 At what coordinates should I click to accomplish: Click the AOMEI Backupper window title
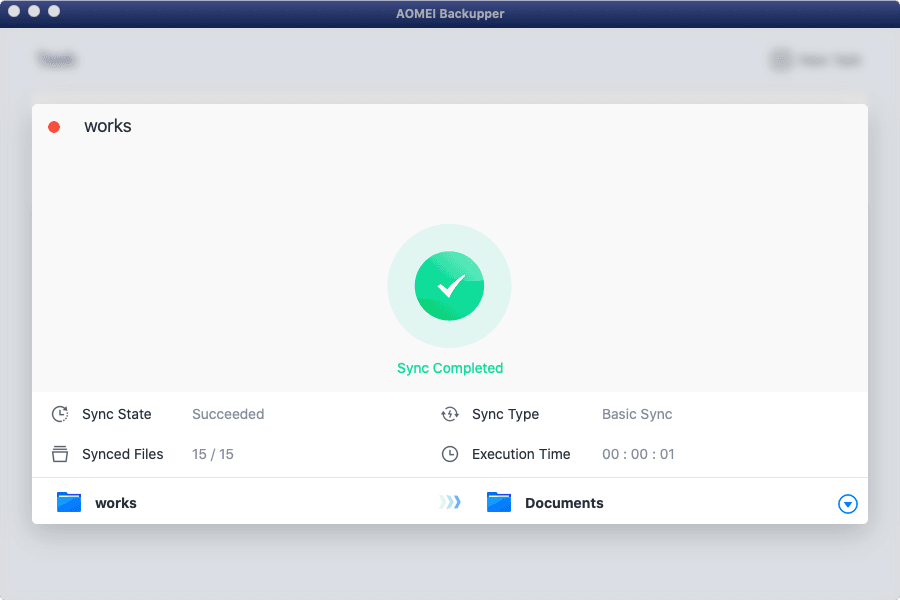tap(450, 13)
